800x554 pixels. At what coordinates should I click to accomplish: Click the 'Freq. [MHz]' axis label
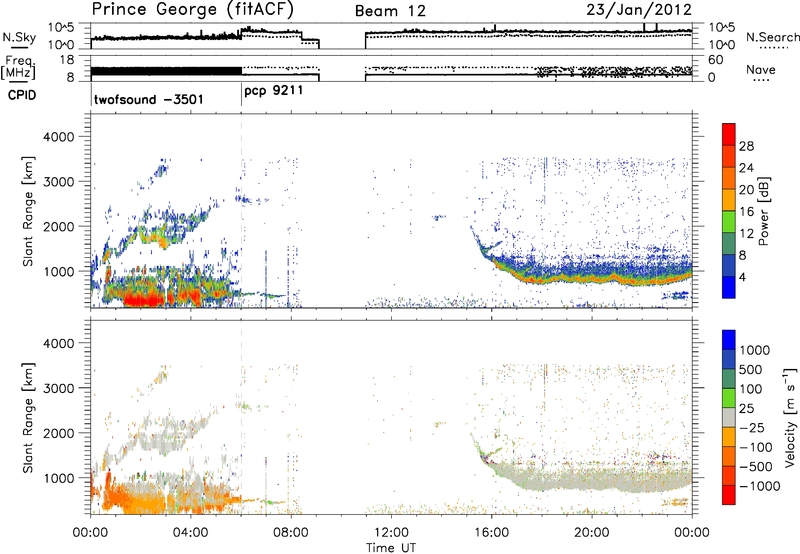tap(18, 68)
